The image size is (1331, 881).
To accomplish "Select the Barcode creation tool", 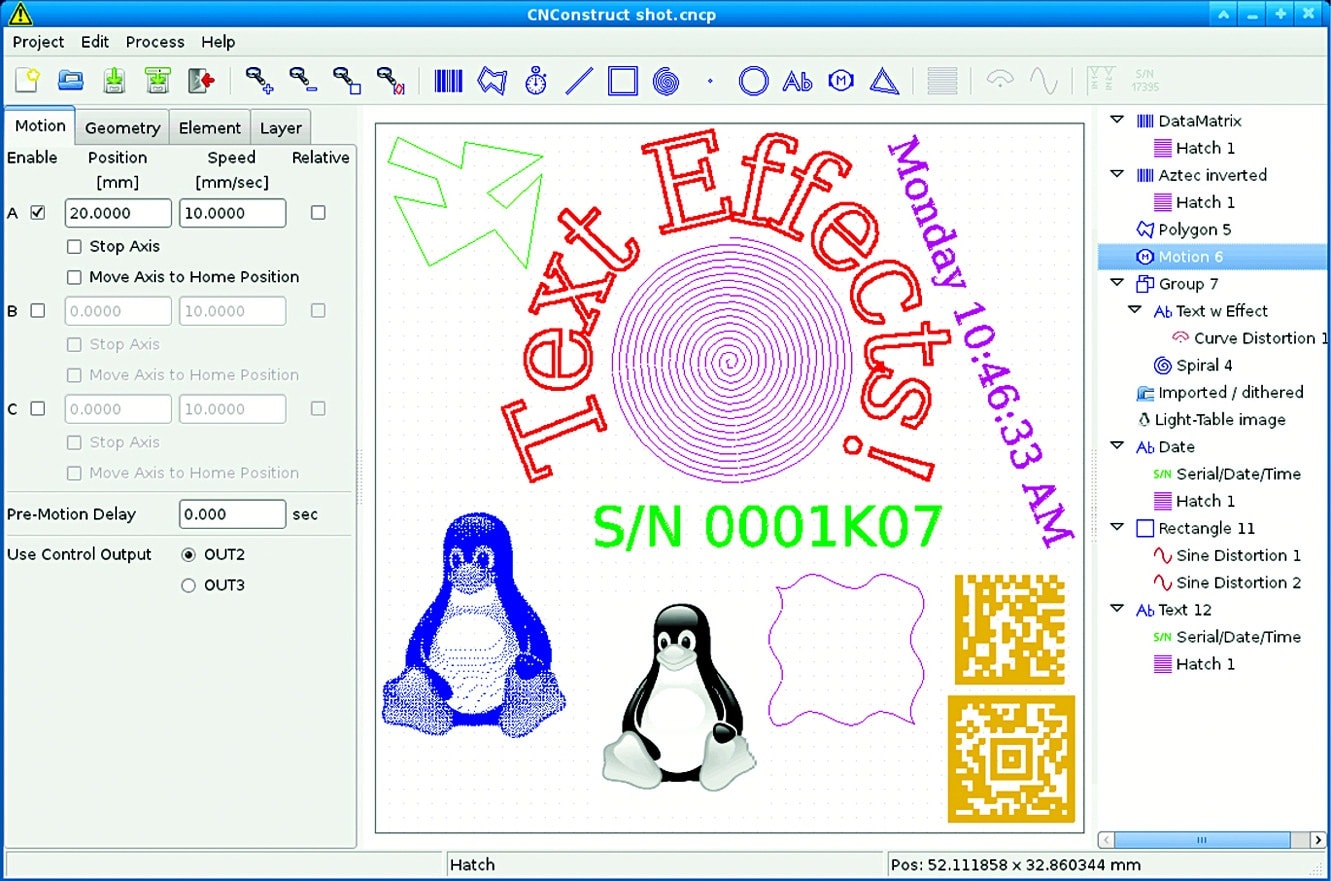I will pos(447,80).
